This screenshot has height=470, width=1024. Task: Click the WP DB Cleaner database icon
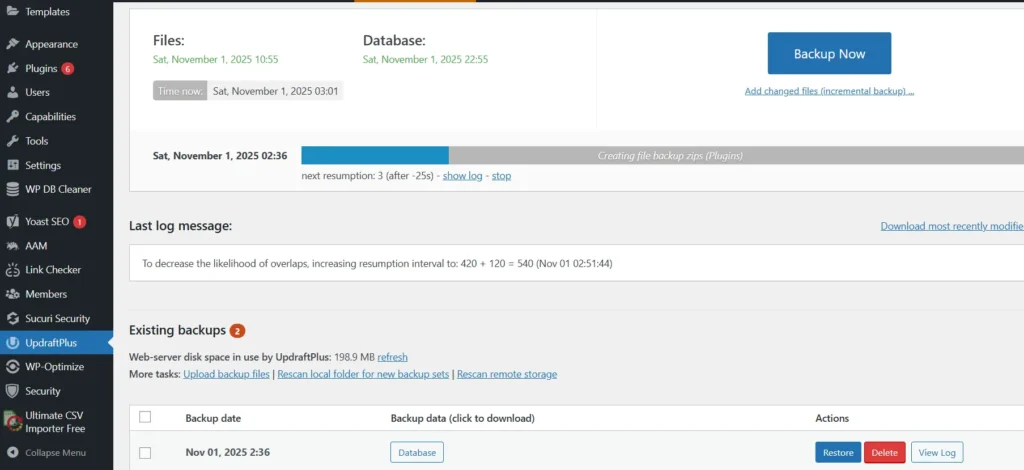point(12,189)
